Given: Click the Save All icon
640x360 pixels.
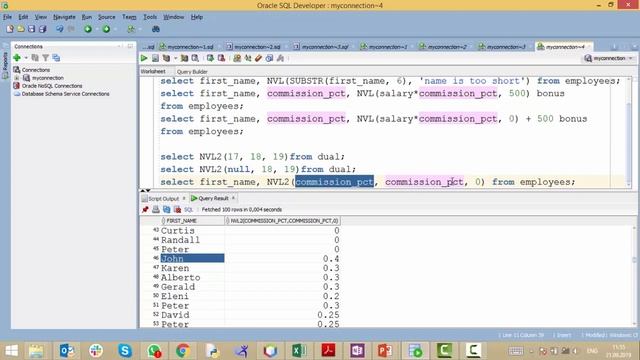Looking at the screenshot, I should pos(42,29).
